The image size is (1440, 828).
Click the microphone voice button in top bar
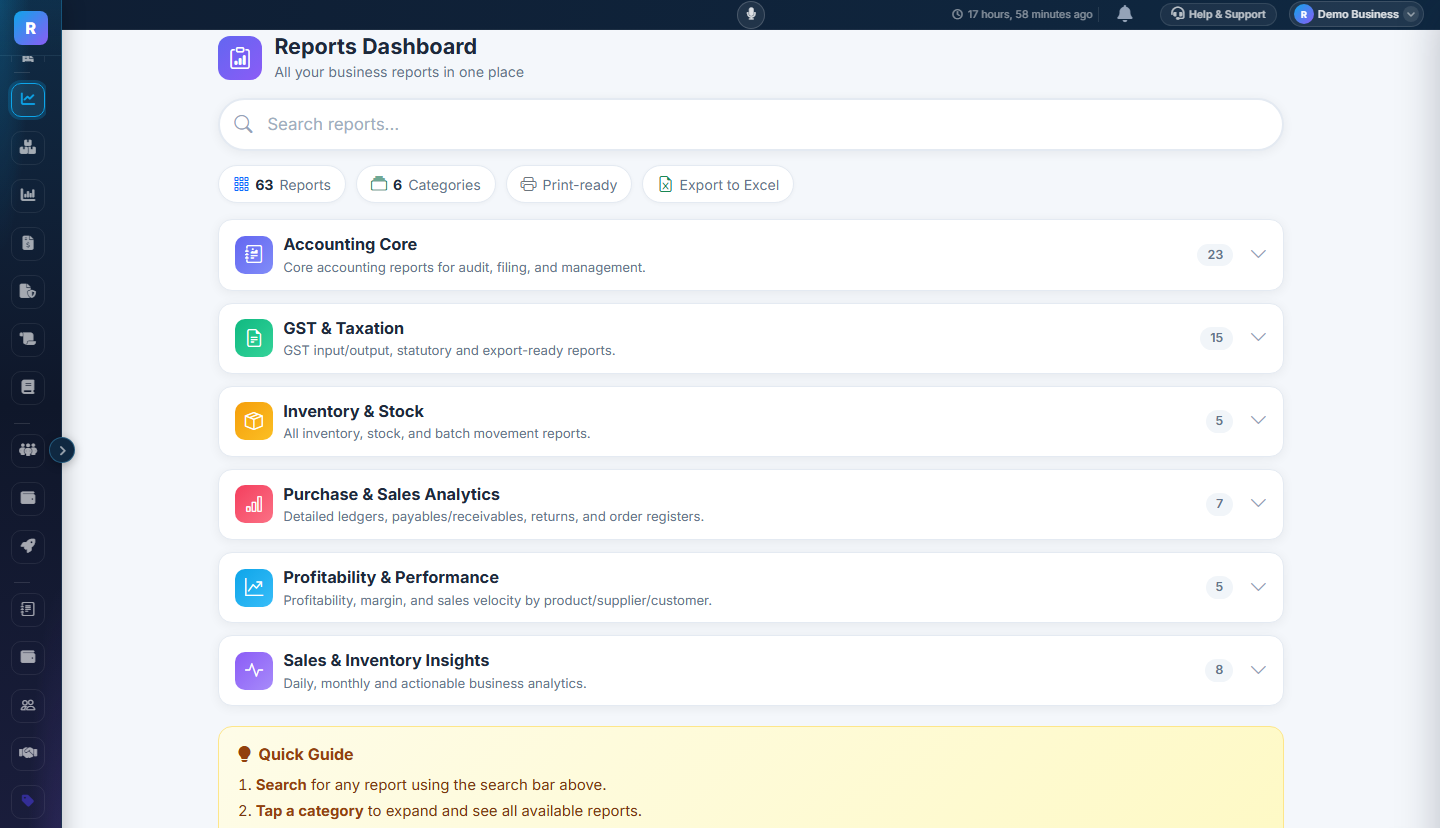[751, 14]
